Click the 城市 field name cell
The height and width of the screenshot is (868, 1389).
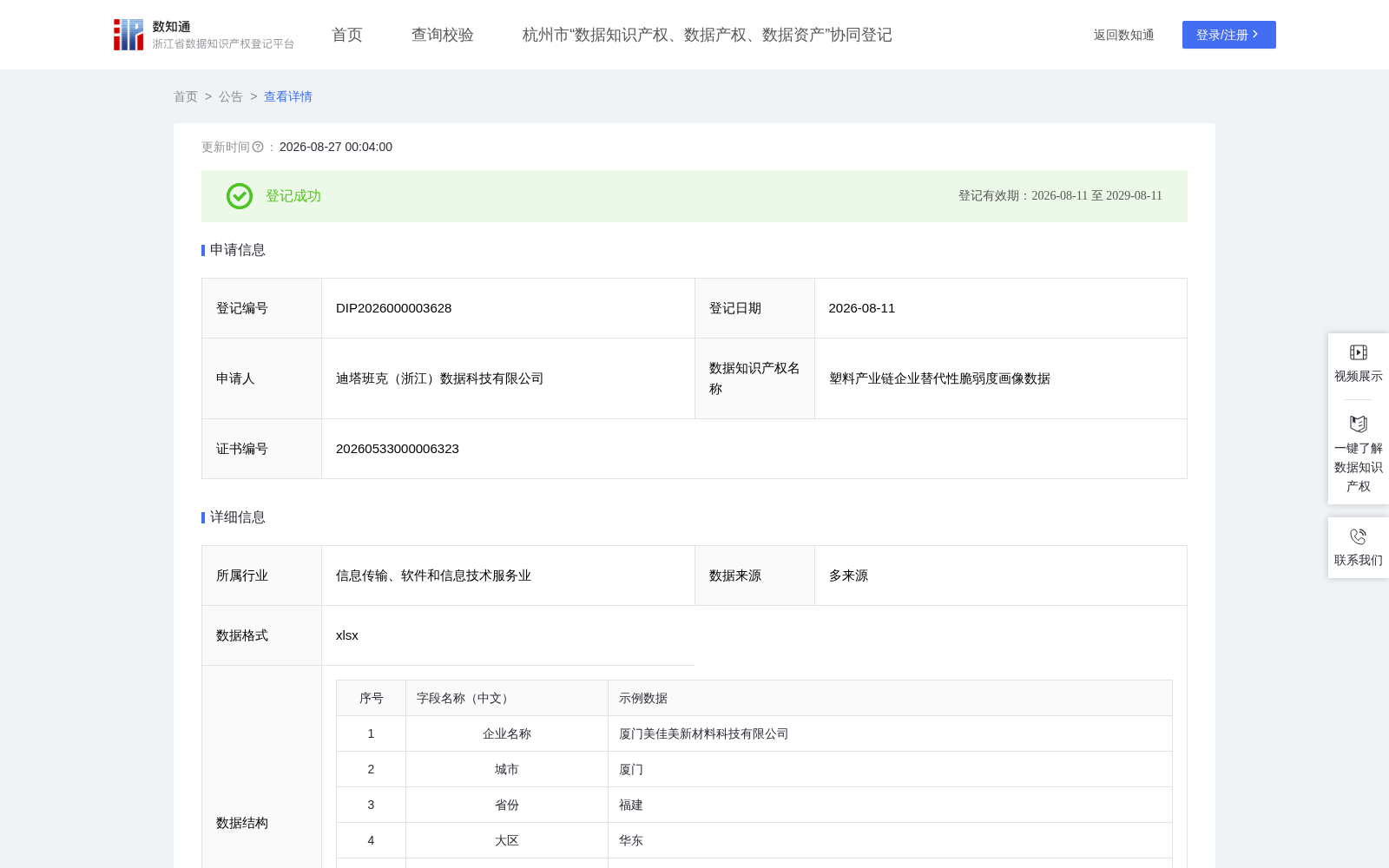(507, 769)
